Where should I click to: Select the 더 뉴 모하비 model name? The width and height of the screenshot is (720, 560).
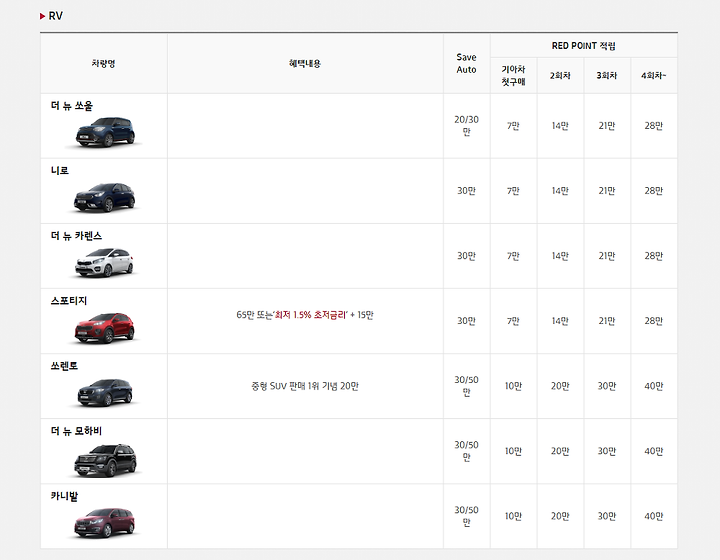pos(76,431)
